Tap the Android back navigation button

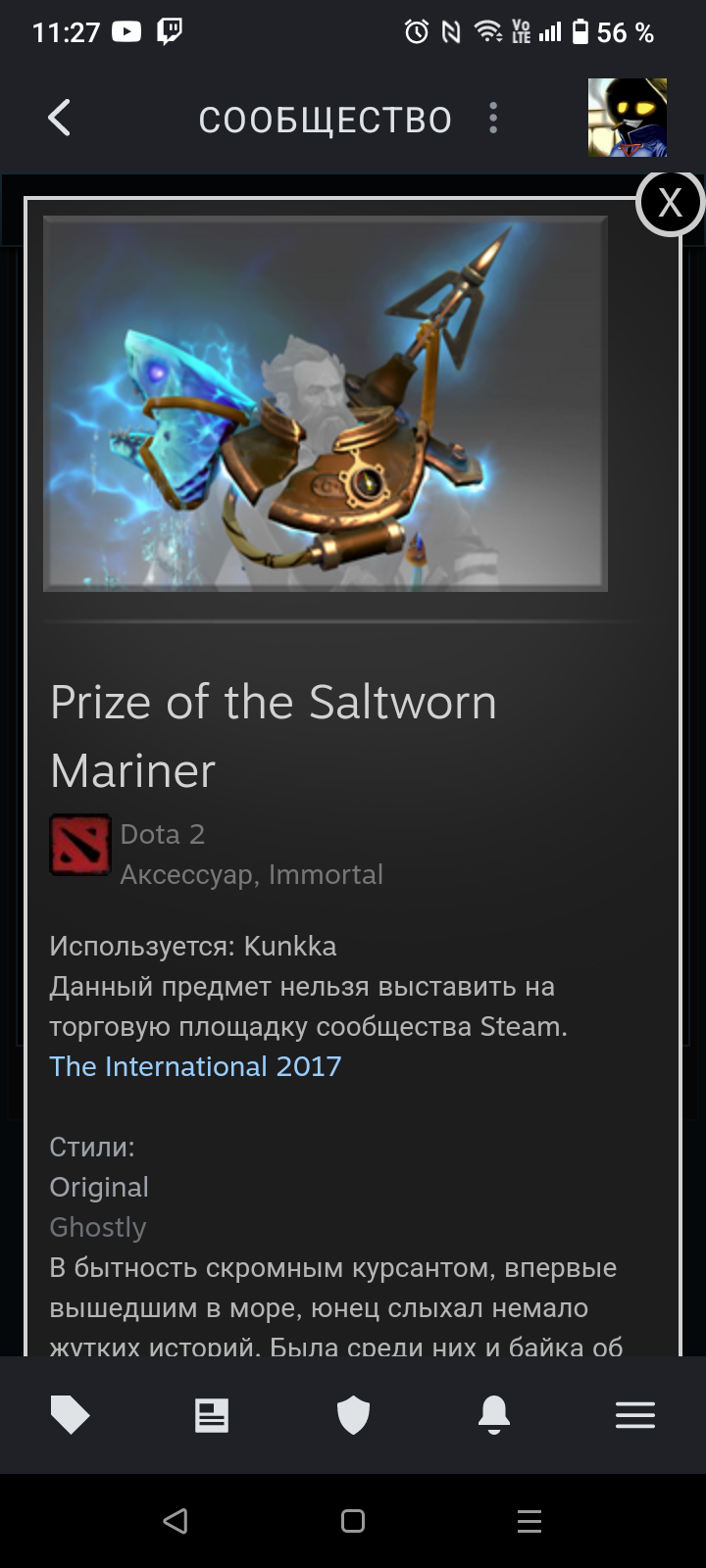pos(176,1521)
